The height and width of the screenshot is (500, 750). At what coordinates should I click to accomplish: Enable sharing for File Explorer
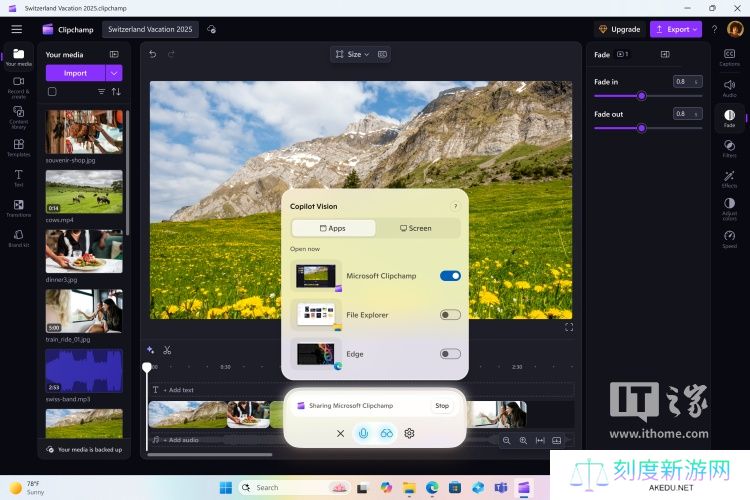tap(450, 315)
